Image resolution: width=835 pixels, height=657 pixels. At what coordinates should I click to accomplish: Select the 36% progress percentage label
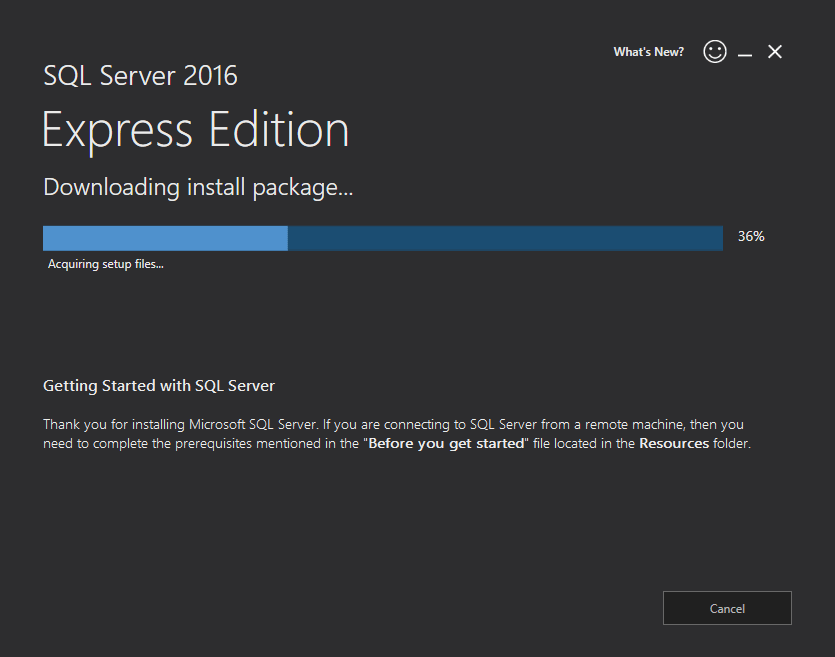[751, 236]
